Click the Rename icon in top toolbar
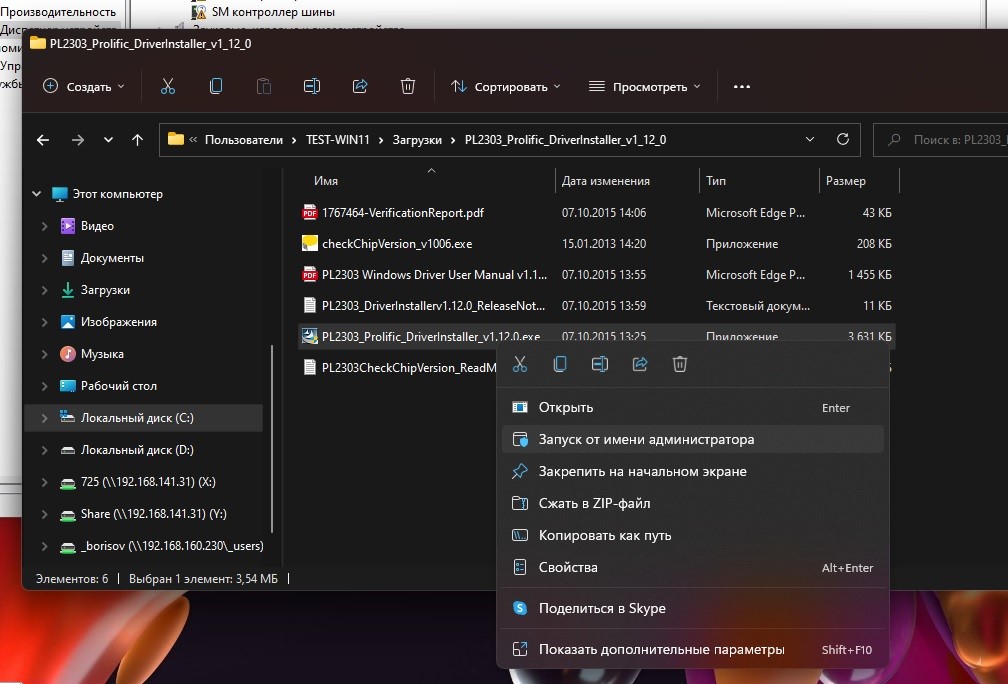Screen dimensions: 1008x684 tap(312, 87)
